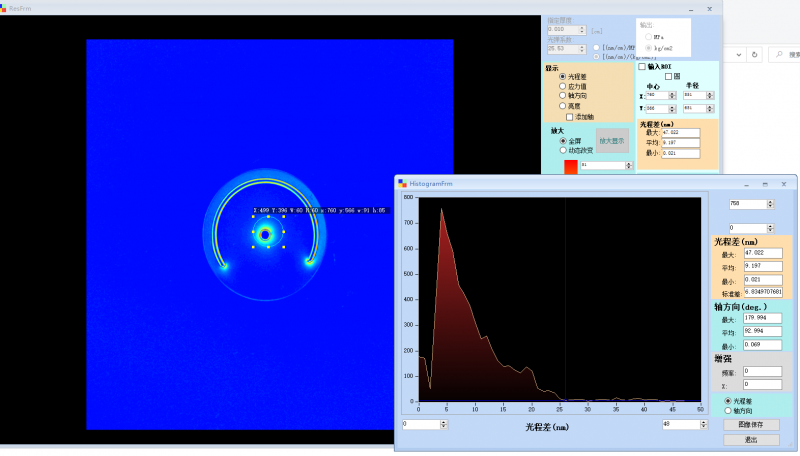Click the HistogramFrm window icon
The width and height of the screenshot is (800, 456).
point(402,183)
